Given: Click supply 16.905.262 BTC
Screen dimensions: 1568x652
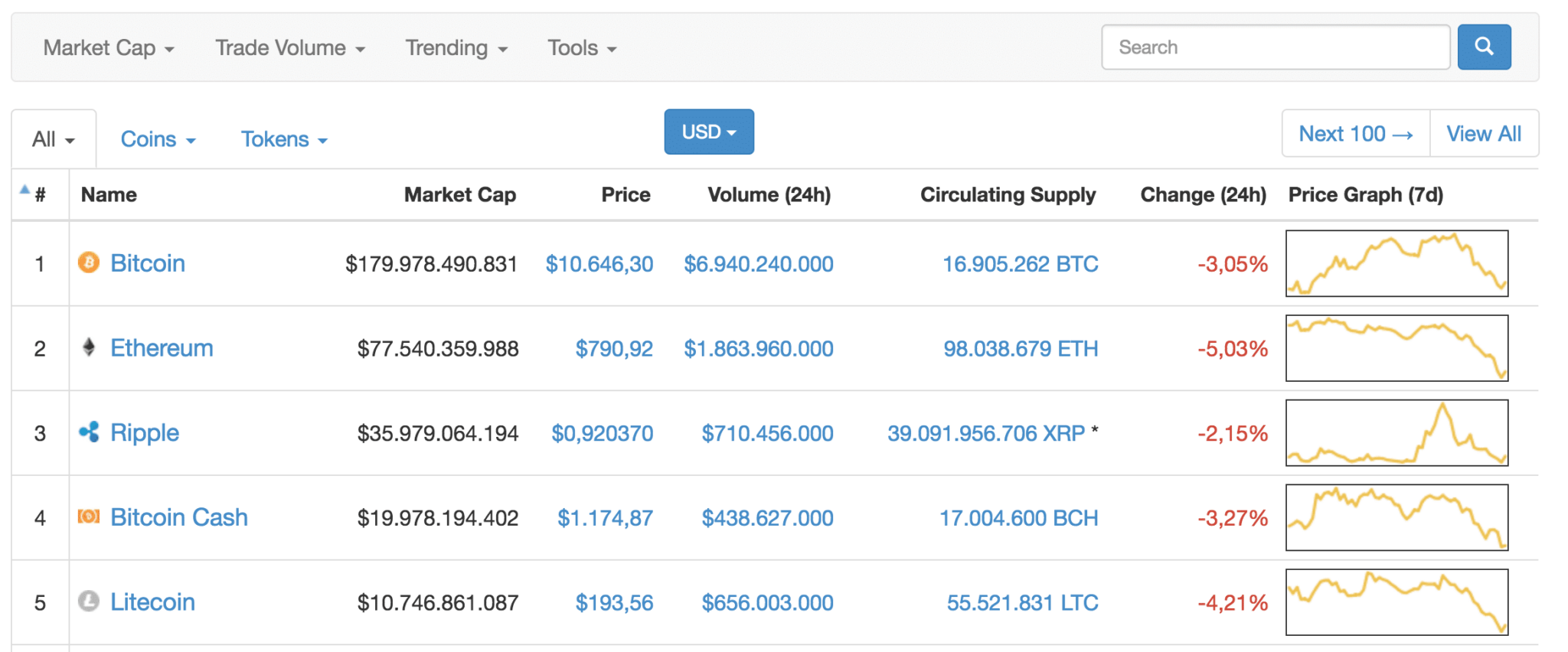Looking at the screenshot, I should (1020, 264).
